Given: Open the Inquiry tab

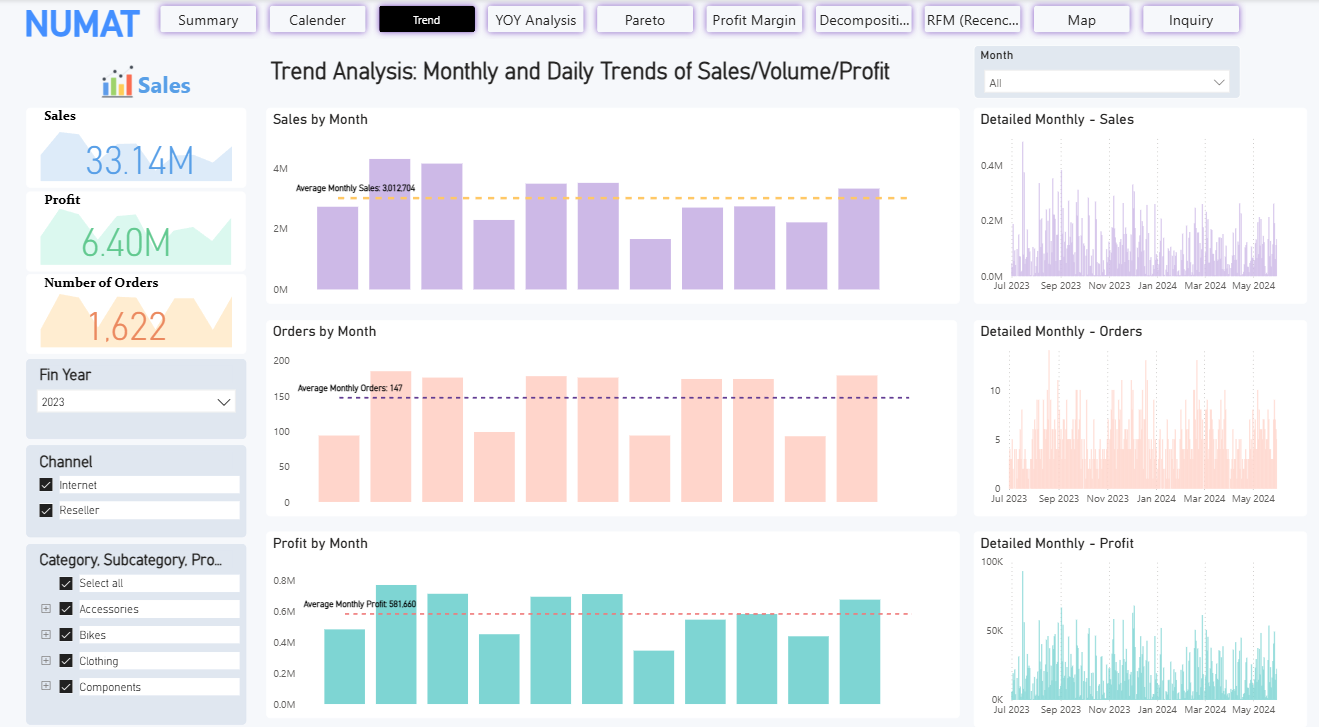Looking at the screenshot, I should click(x=1191, y=19).
